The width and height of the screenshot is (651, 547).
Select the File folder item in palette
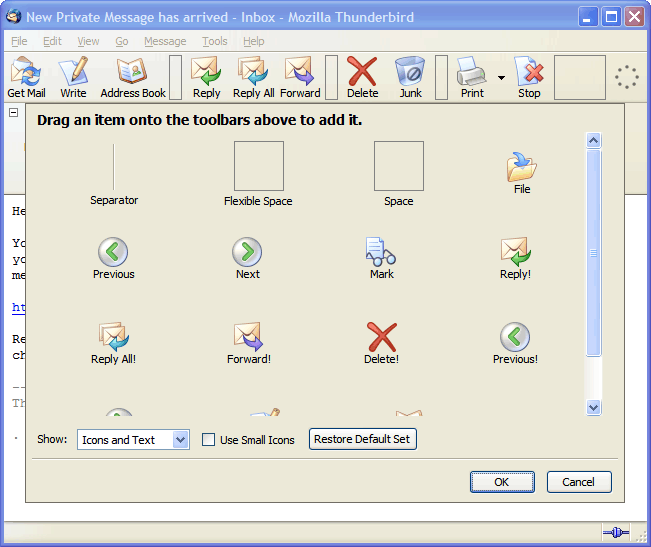[522, 173]
